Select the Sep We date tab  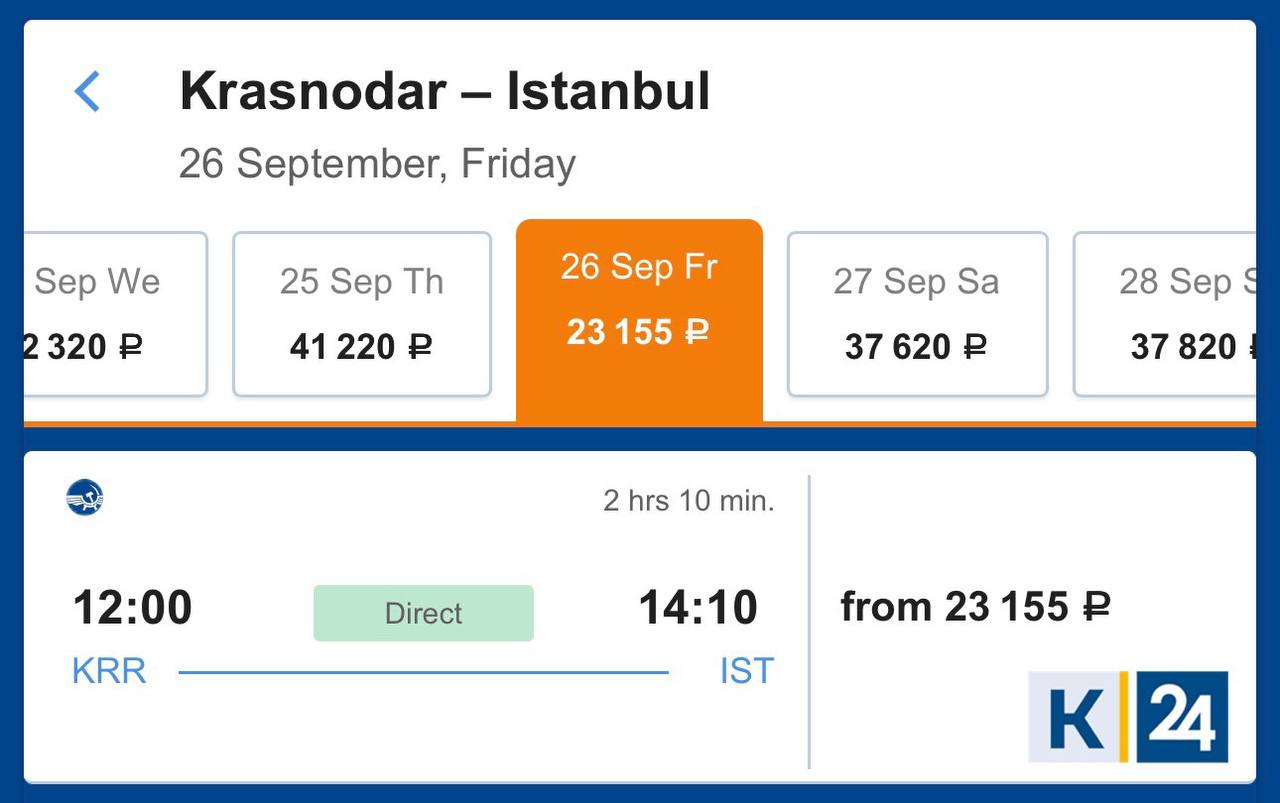(x=116, y=314)
